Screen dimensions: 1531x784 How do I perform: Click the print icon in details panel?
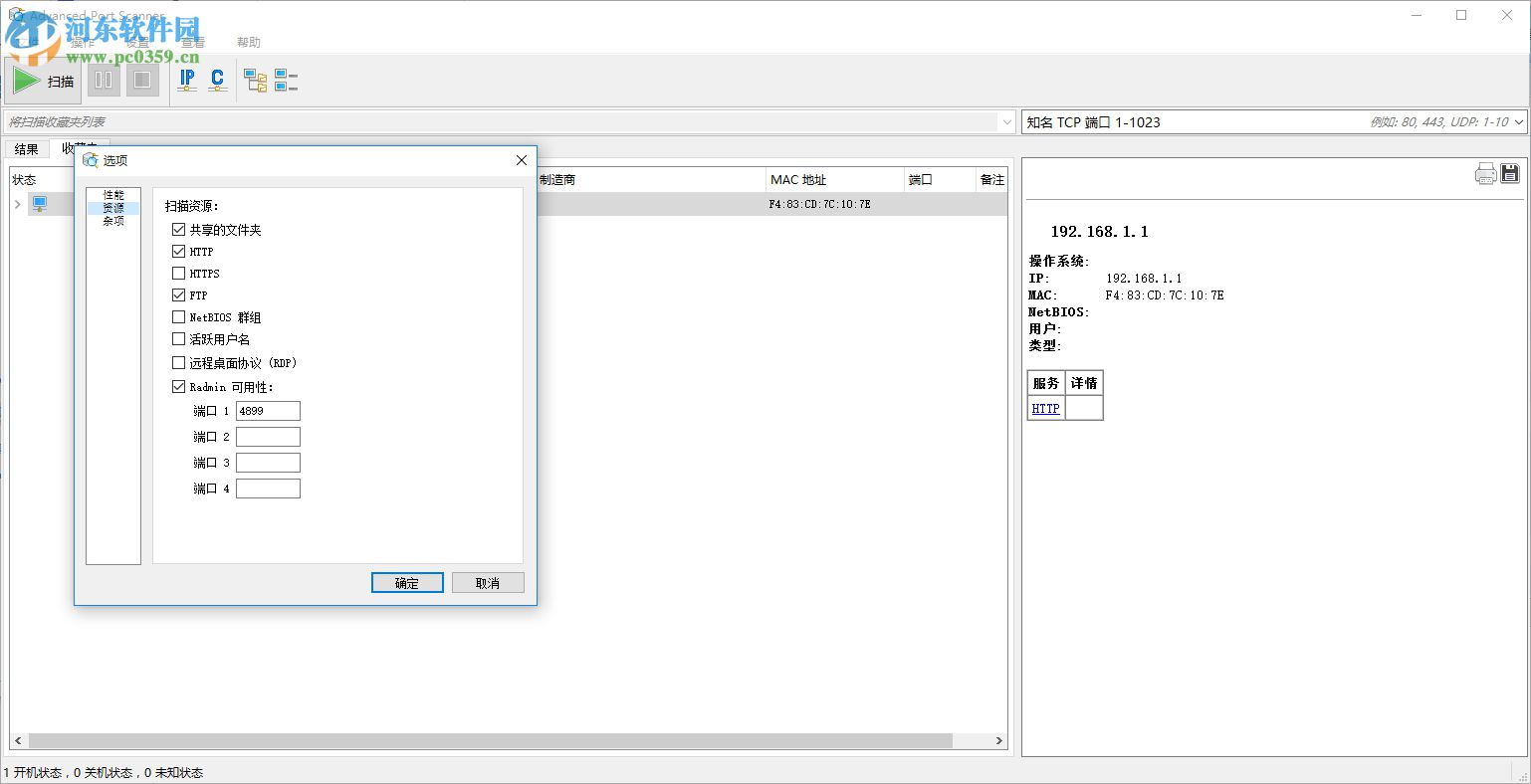[x=1485, y=172]
